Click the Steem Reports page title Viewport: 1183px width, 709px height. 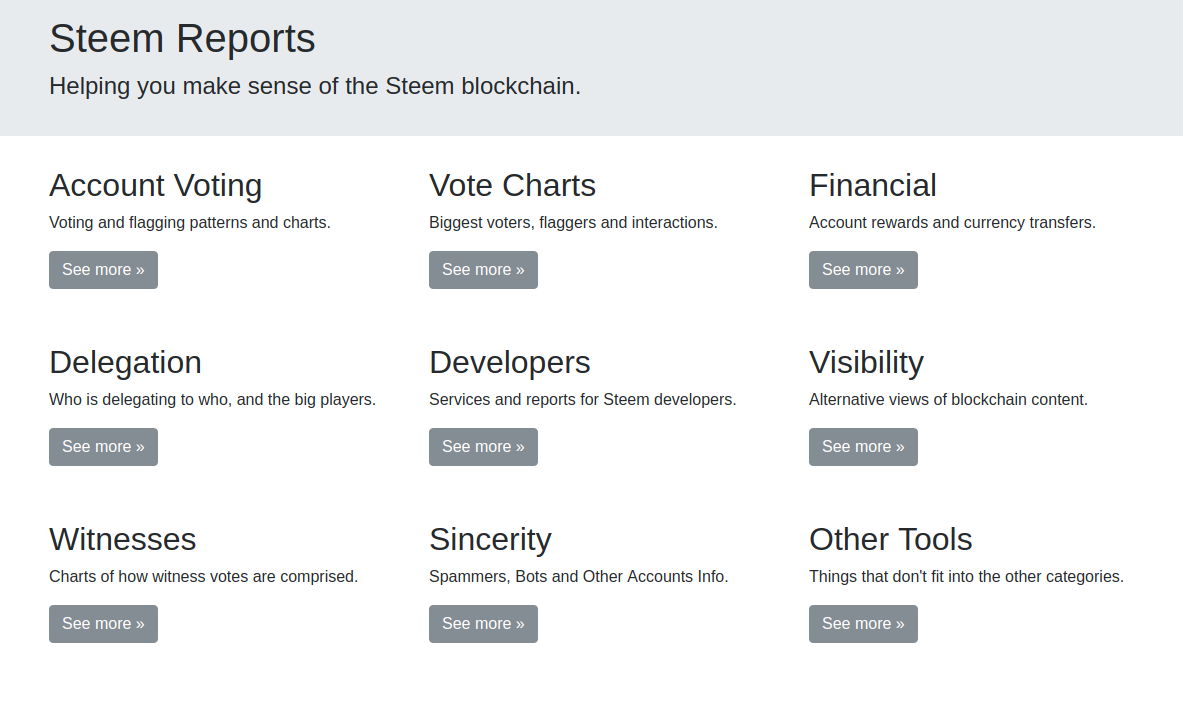pyautogui.click(x=182, y=39)
